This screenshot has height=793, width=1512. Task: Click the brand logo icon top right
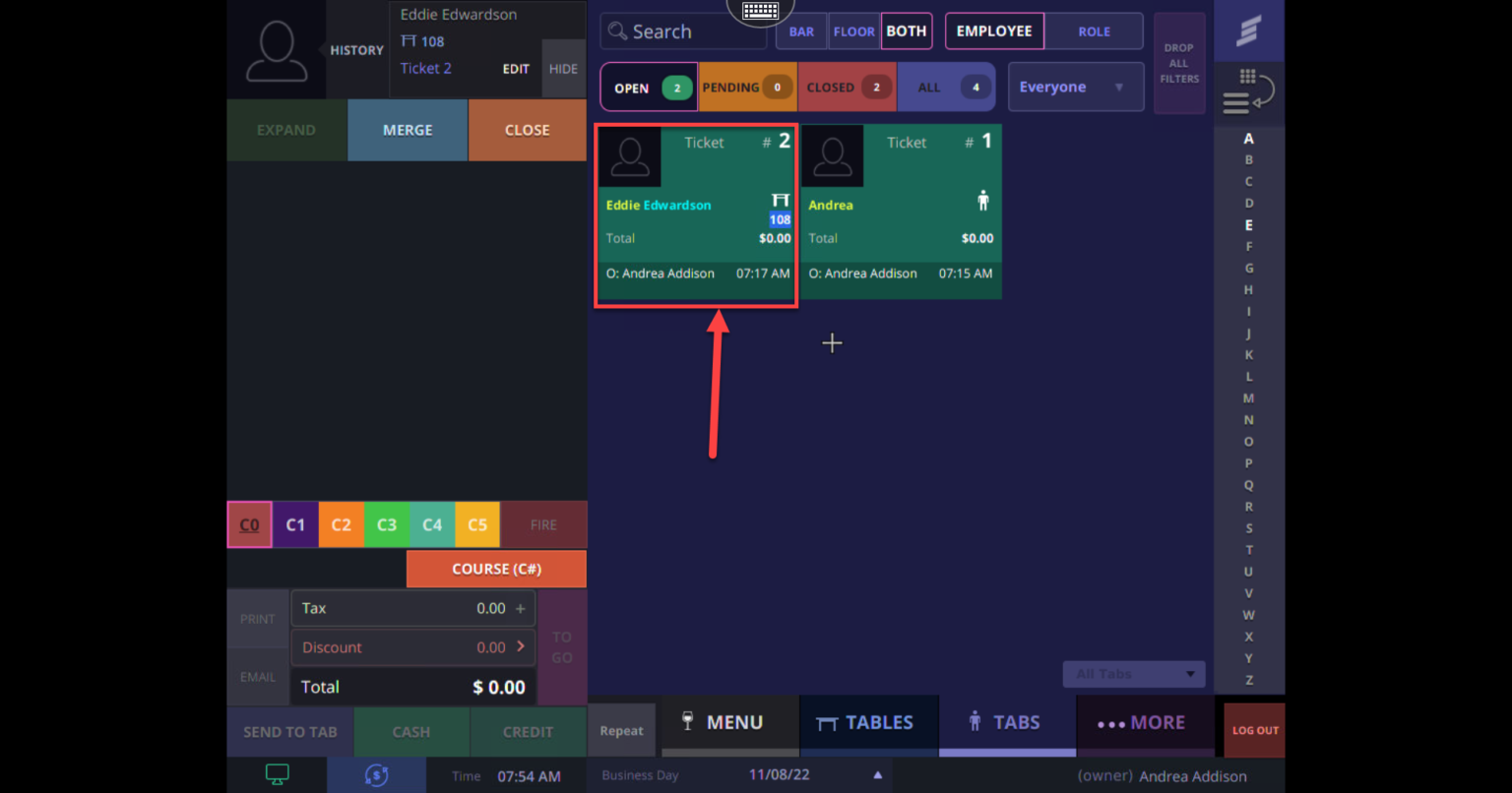coord(1248,31)
